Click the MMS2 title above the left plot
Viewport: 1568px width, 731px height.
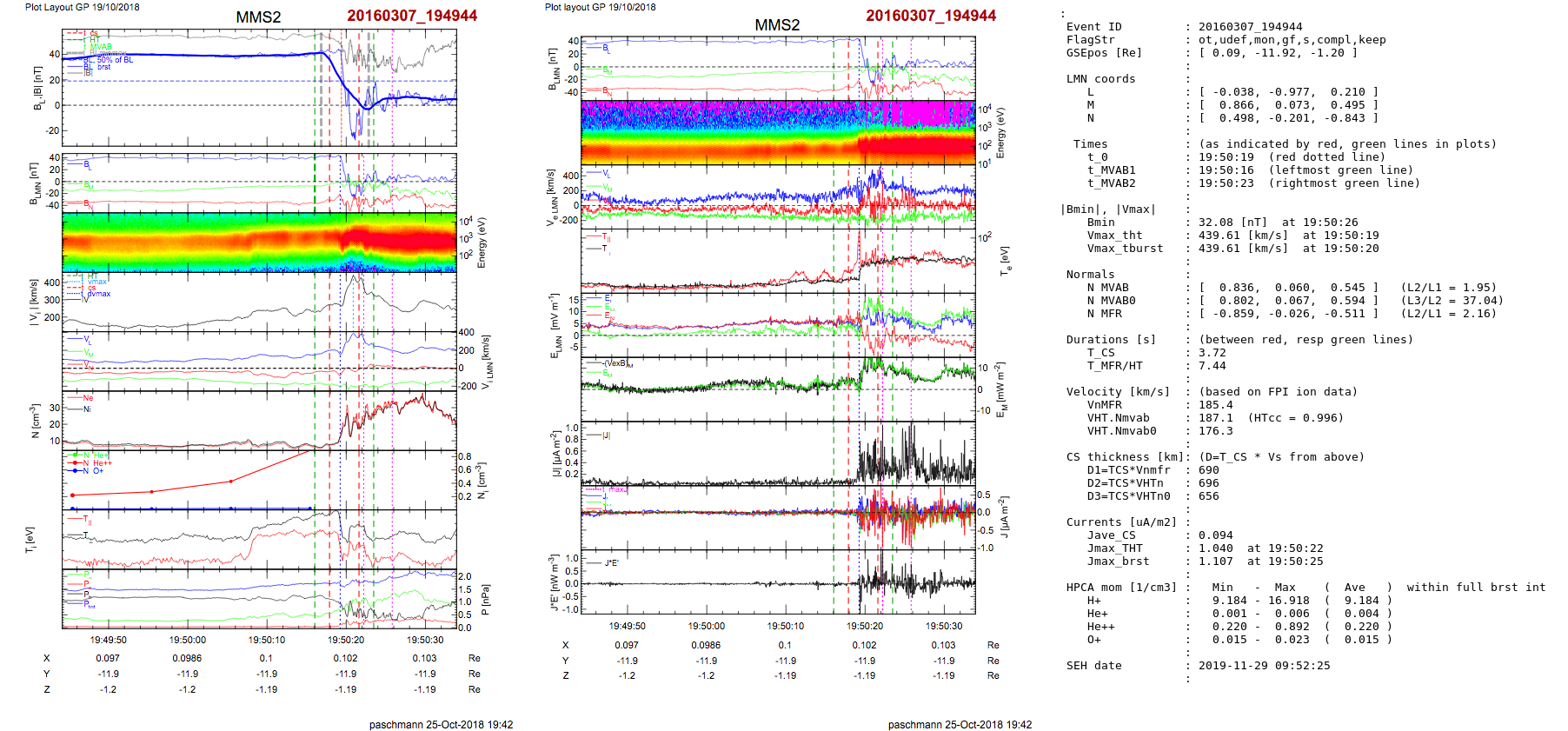click(258, 17)
